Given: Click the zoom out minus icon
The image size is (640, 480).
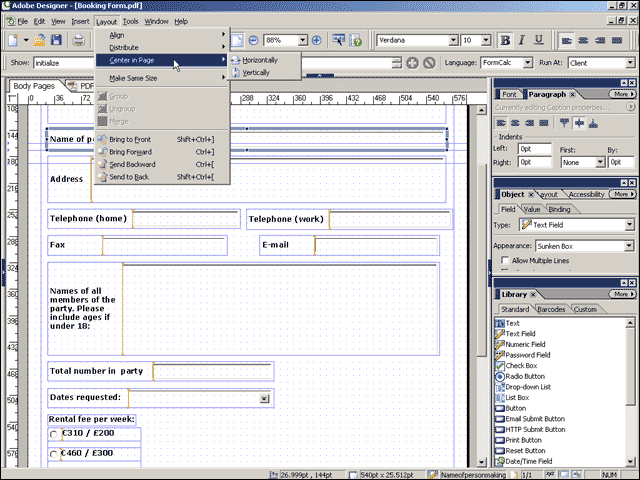Looking at the screenshot, I should (253, 40).
